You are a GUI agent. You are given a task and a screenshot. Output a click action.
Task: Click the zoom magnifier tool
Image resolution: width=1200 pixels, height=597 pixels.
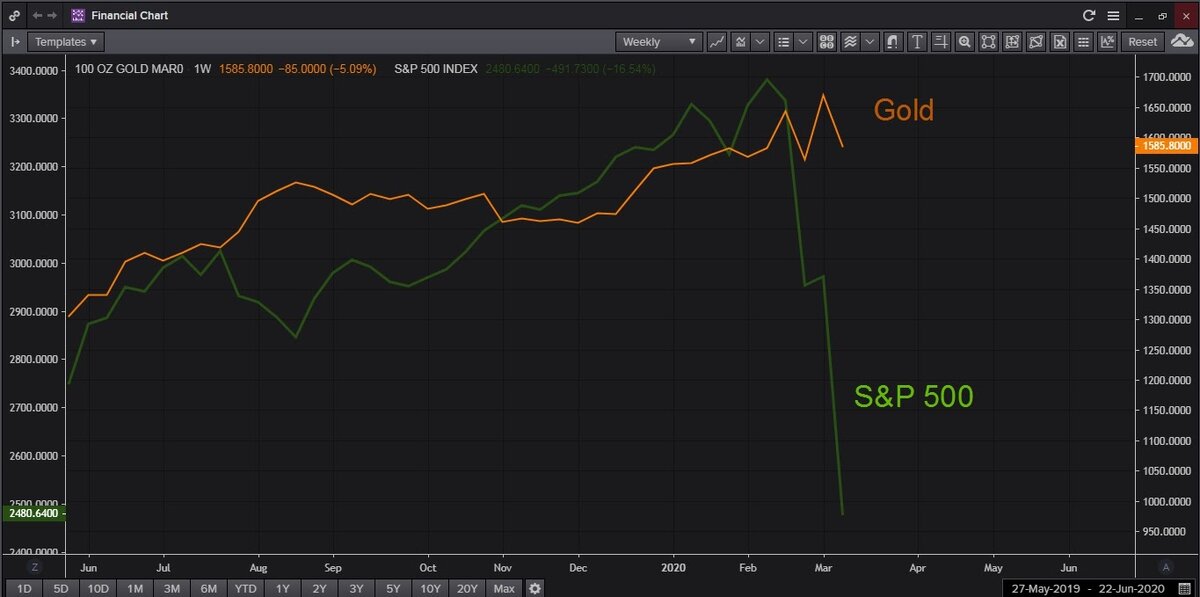click(x=964, y=41)
